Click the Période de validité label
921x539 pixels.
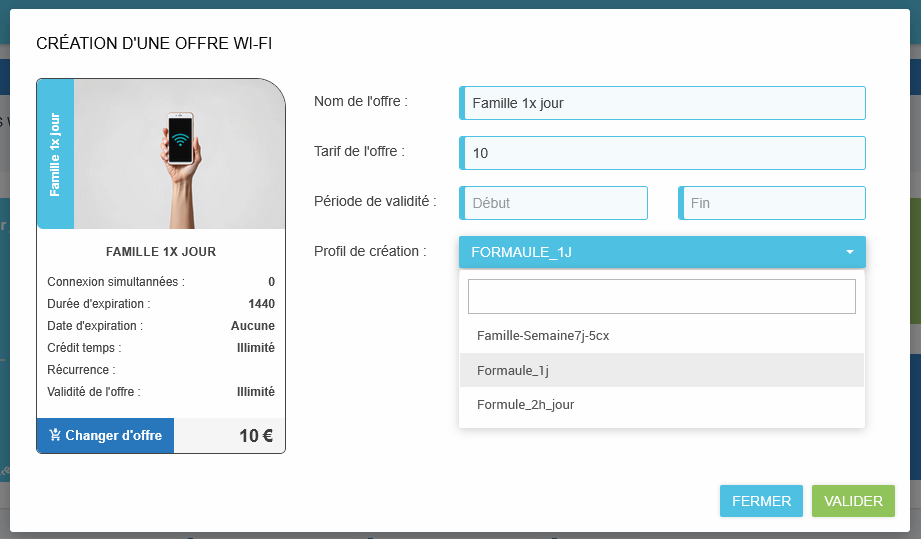(x=375, y=201)
